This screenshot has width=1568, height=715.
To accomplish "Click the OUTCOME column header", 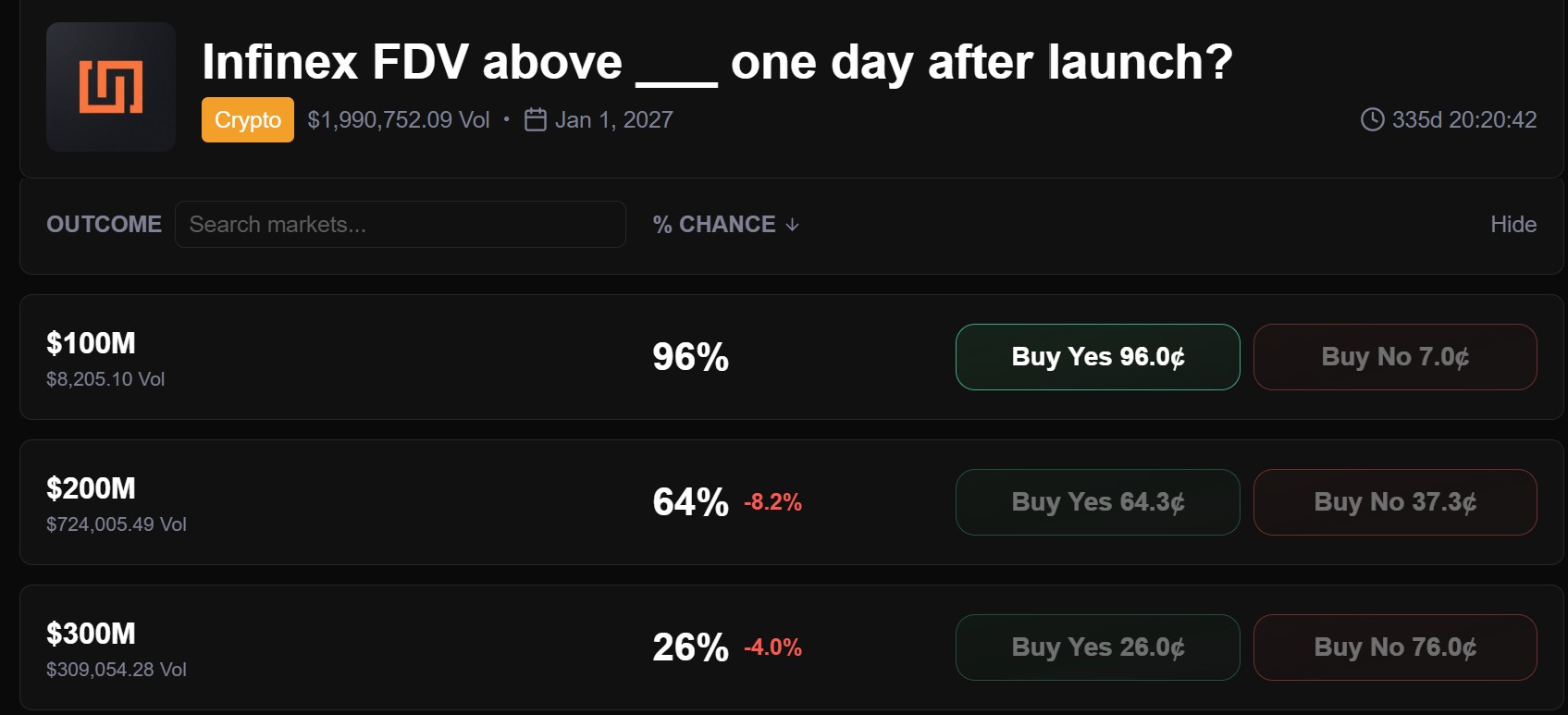I will pyautogui.click(x=104, y=225).
